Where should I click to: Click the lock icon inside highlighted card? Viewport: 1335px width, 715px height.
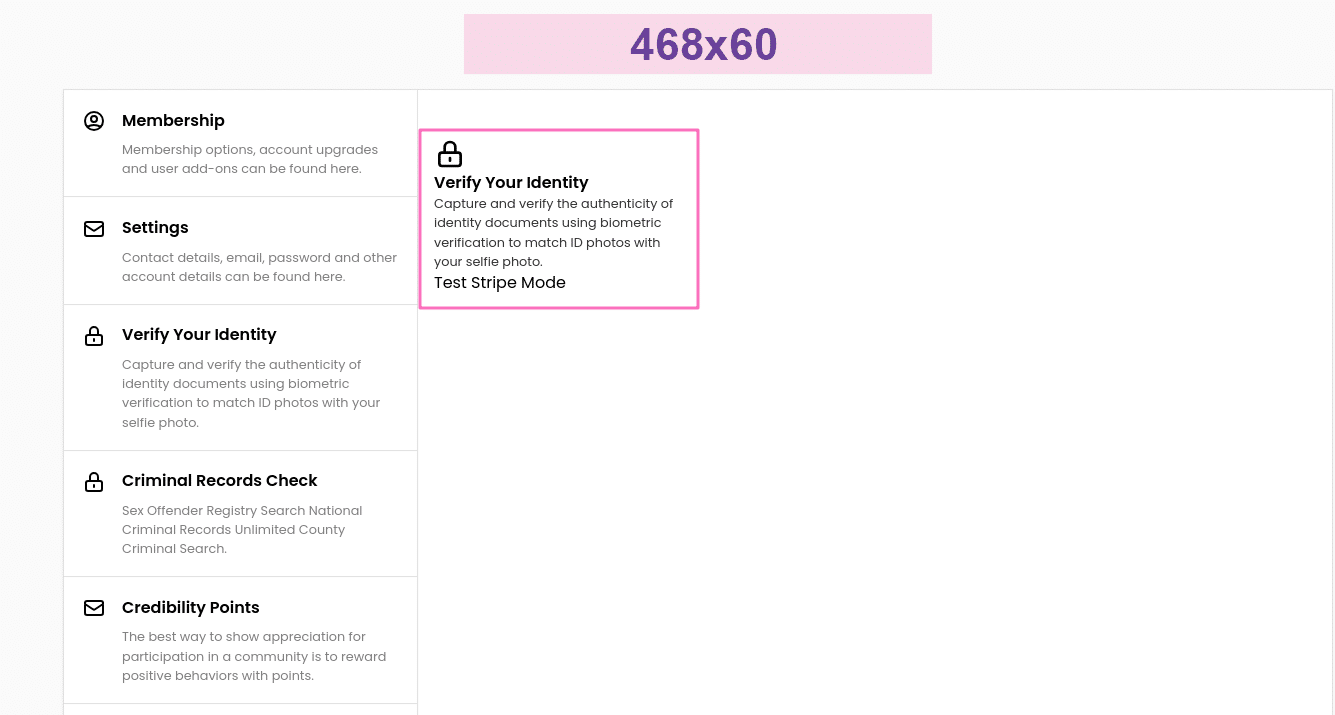point(450,154)
